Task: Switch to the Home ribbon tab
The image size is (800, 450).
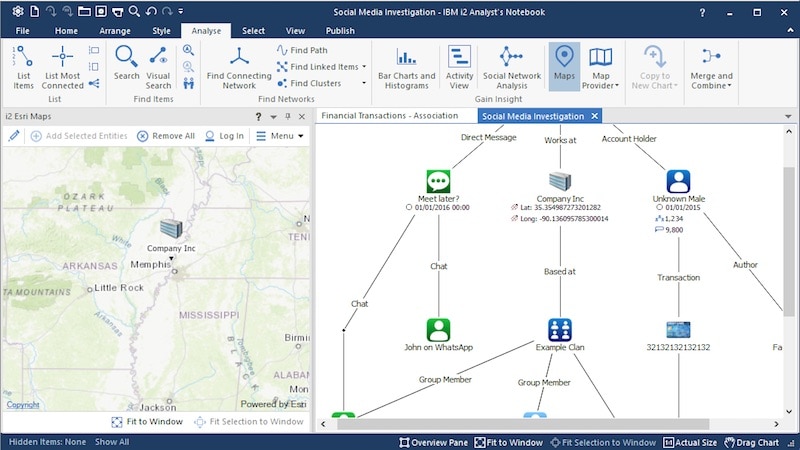Action: point(66,31)
